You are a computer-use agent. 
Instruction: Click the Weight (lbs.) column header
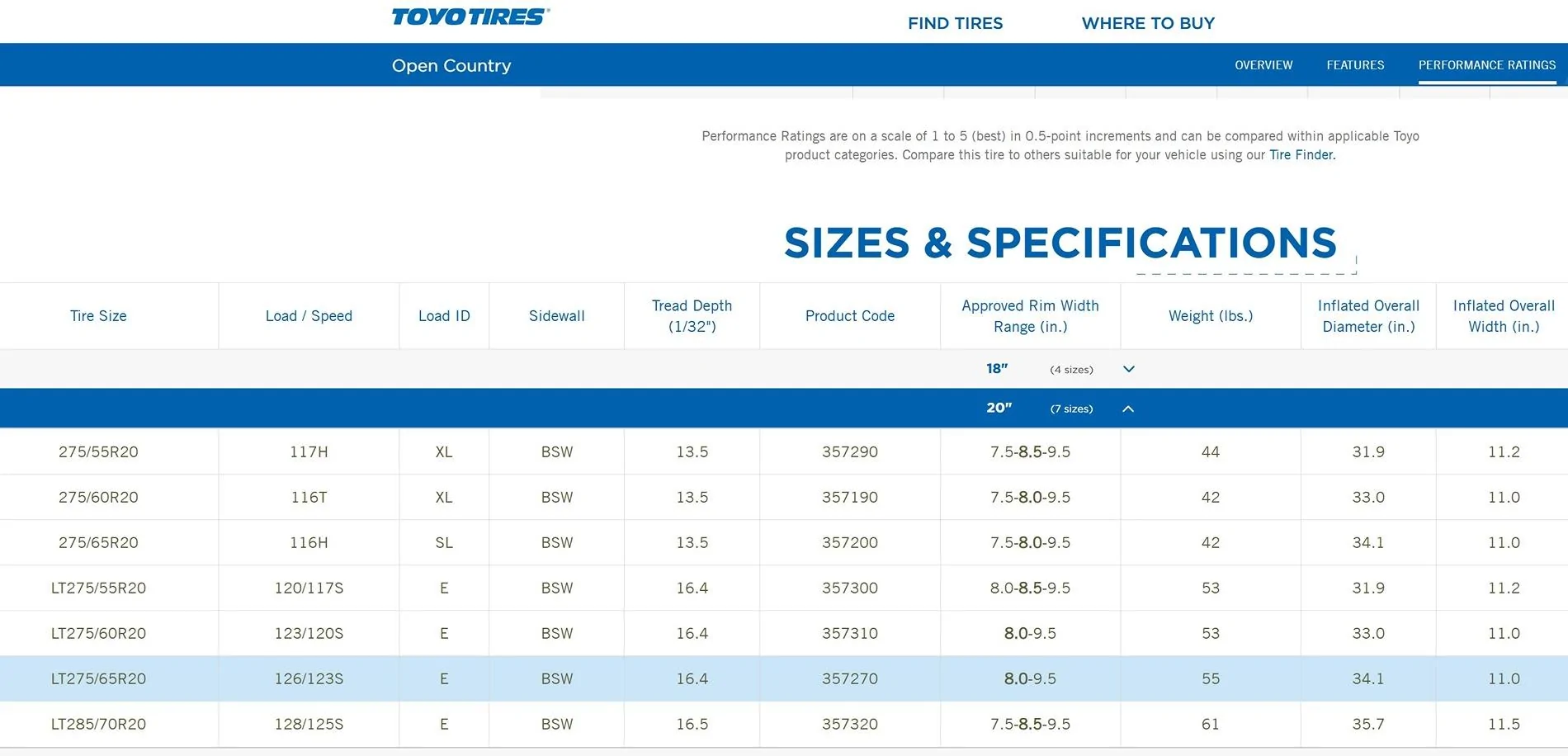tap(1211, 316)
